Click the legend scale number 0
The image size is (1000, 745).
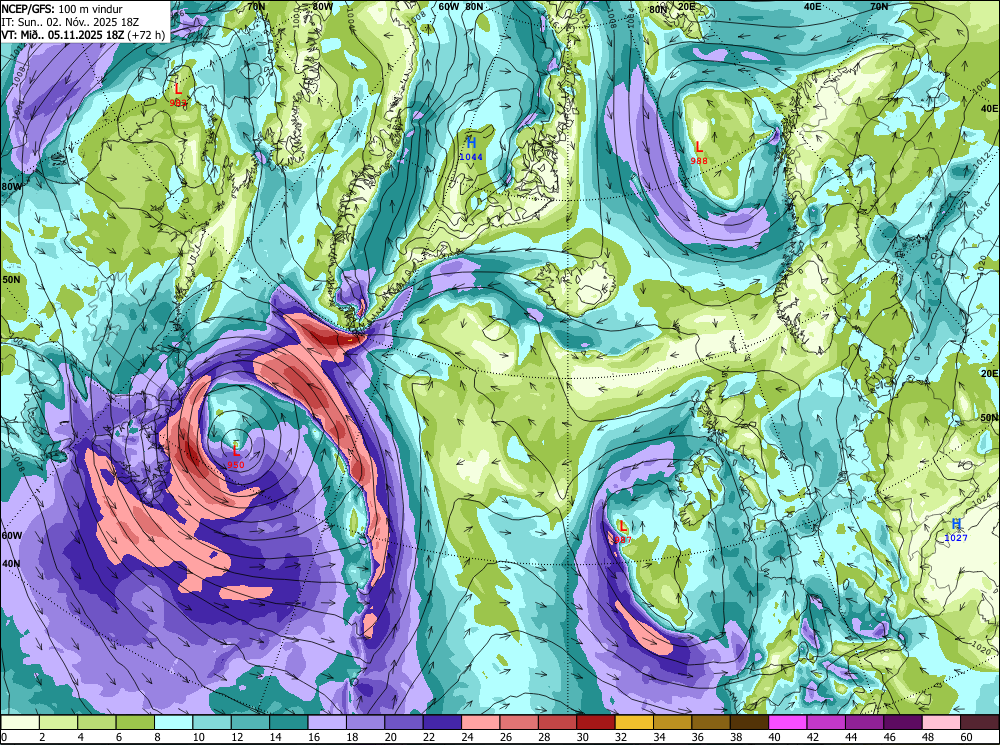click(x=4, y=737)
